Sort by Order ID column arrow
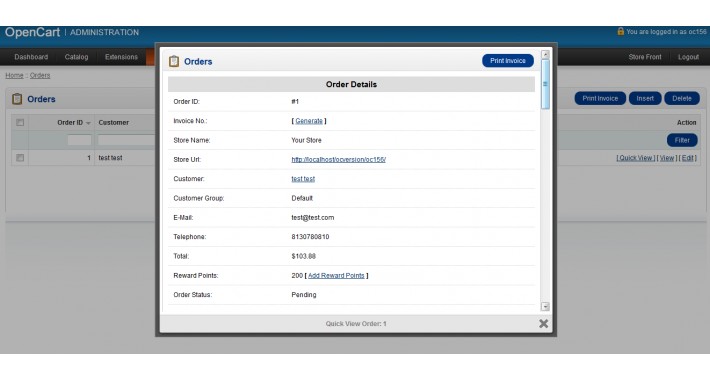710x380 pixels. coord(88,123)
